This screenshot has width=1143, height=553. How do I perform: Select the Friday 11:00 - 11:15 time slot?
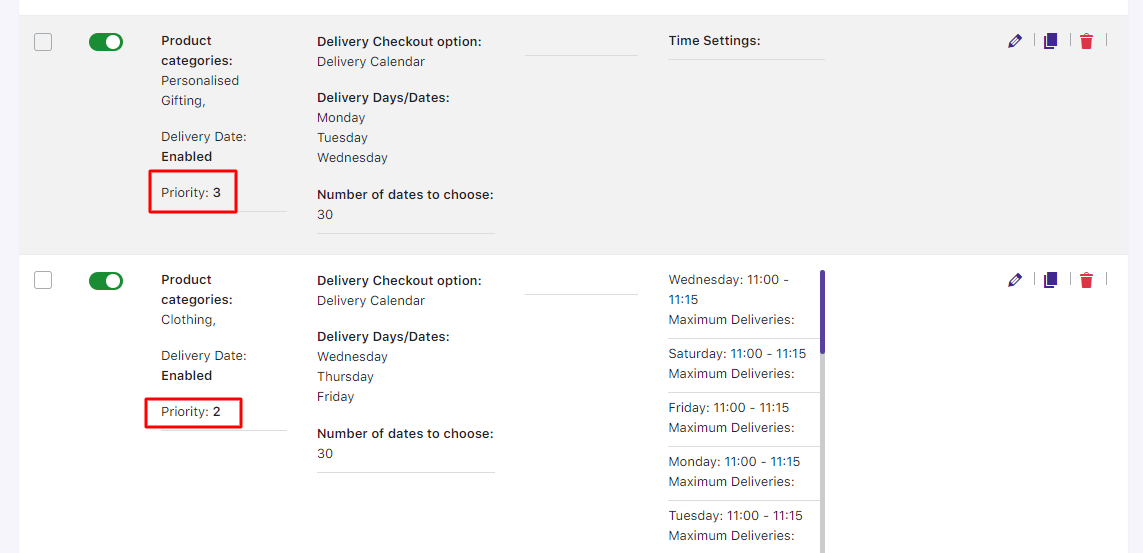(728, 408)
